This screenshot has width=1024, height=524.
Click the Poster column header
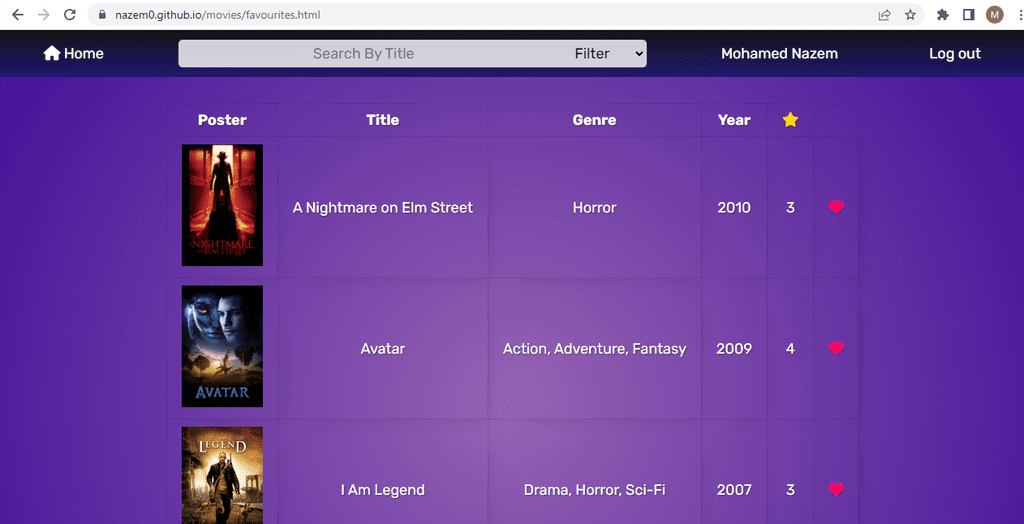222,120
